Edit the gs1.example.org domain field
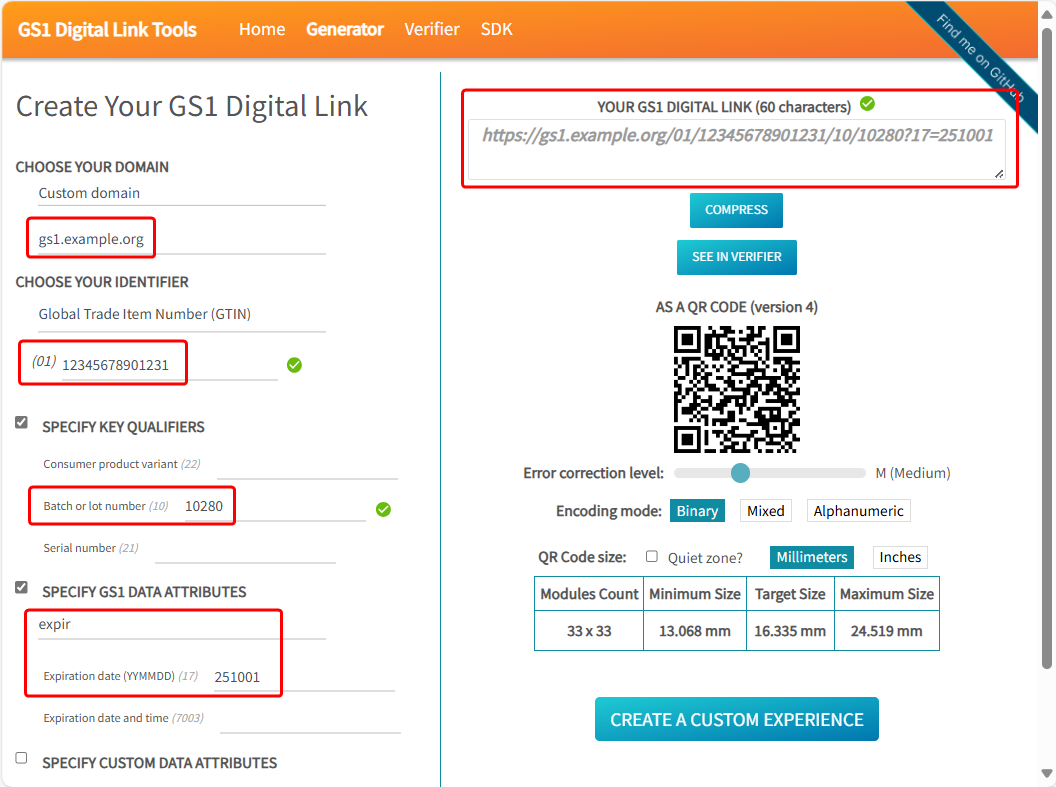 (x=182, y=239)
